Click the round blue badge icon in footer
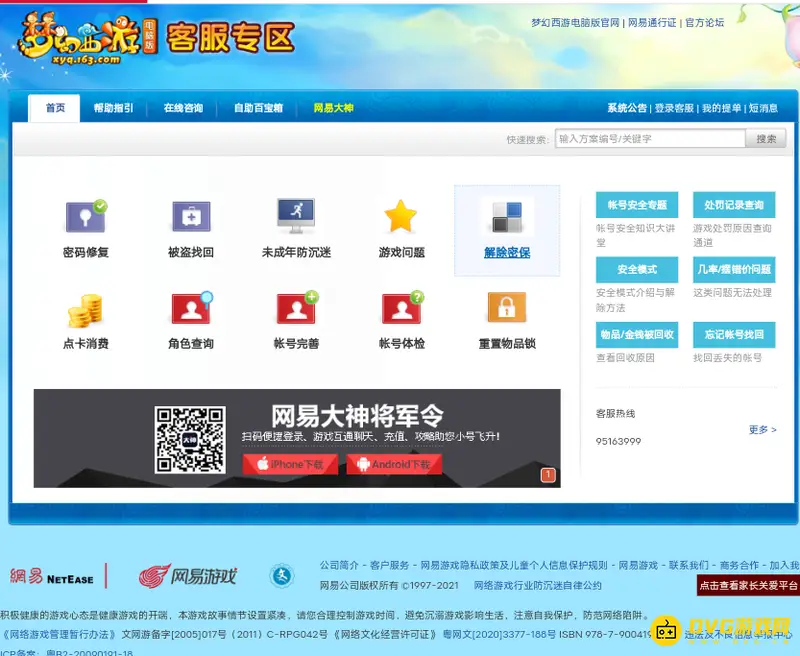 282,576
